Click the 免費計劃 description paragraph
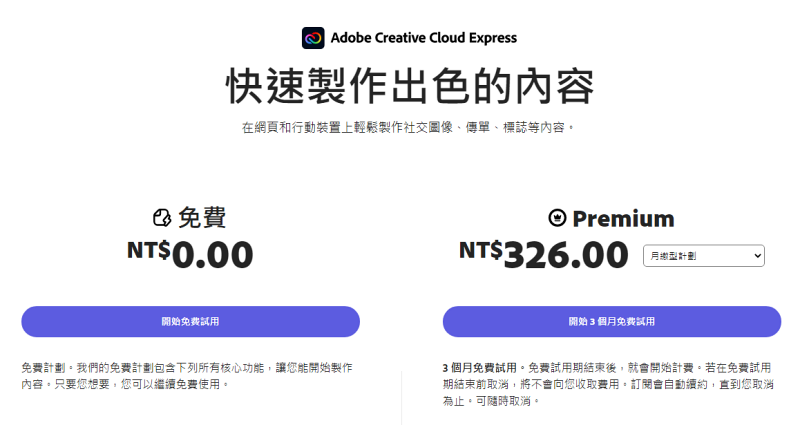This screenshot has height=425, width=800. pos(187,376)
